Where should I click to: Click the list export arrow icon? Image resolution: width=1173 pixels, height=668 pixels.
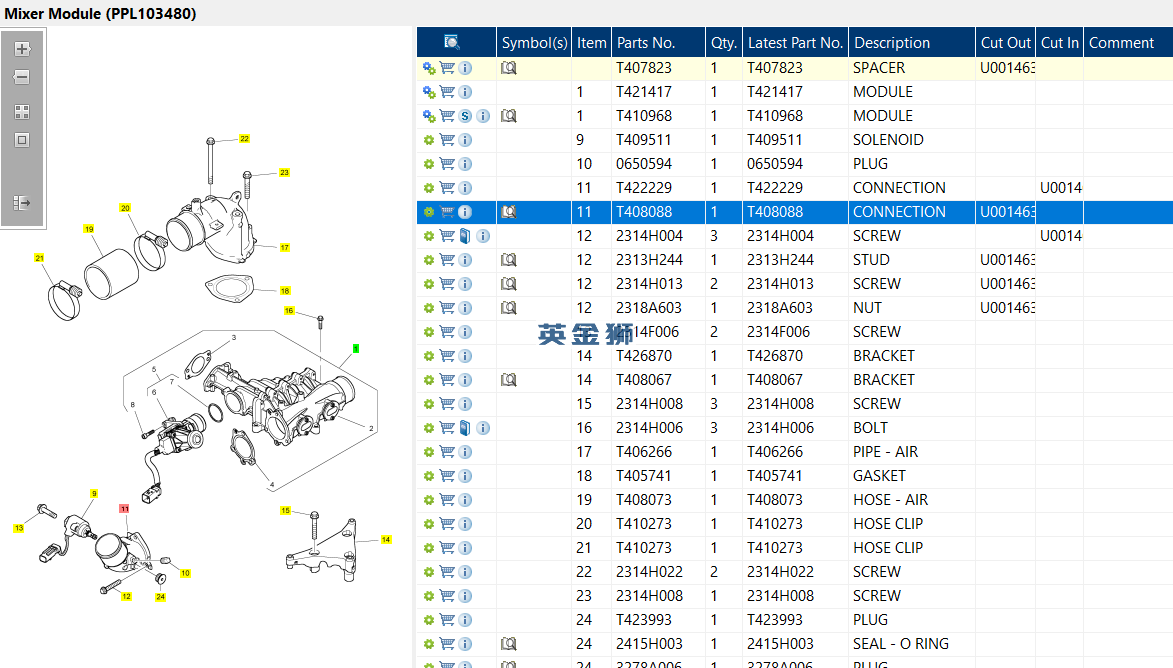click(x=22, y=203)
